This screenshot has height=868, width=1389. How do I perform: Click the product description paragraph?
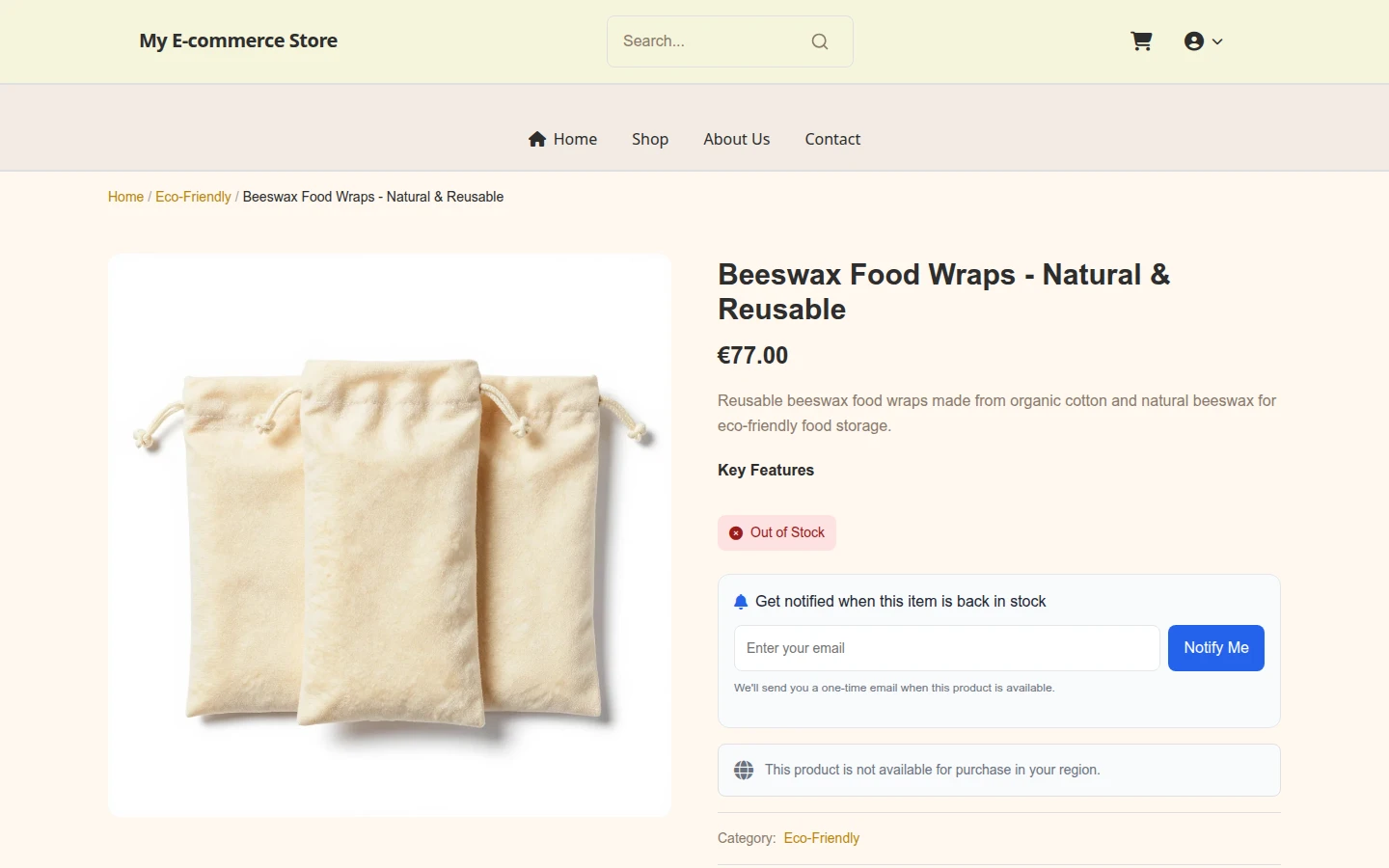(x=996, y=413)
